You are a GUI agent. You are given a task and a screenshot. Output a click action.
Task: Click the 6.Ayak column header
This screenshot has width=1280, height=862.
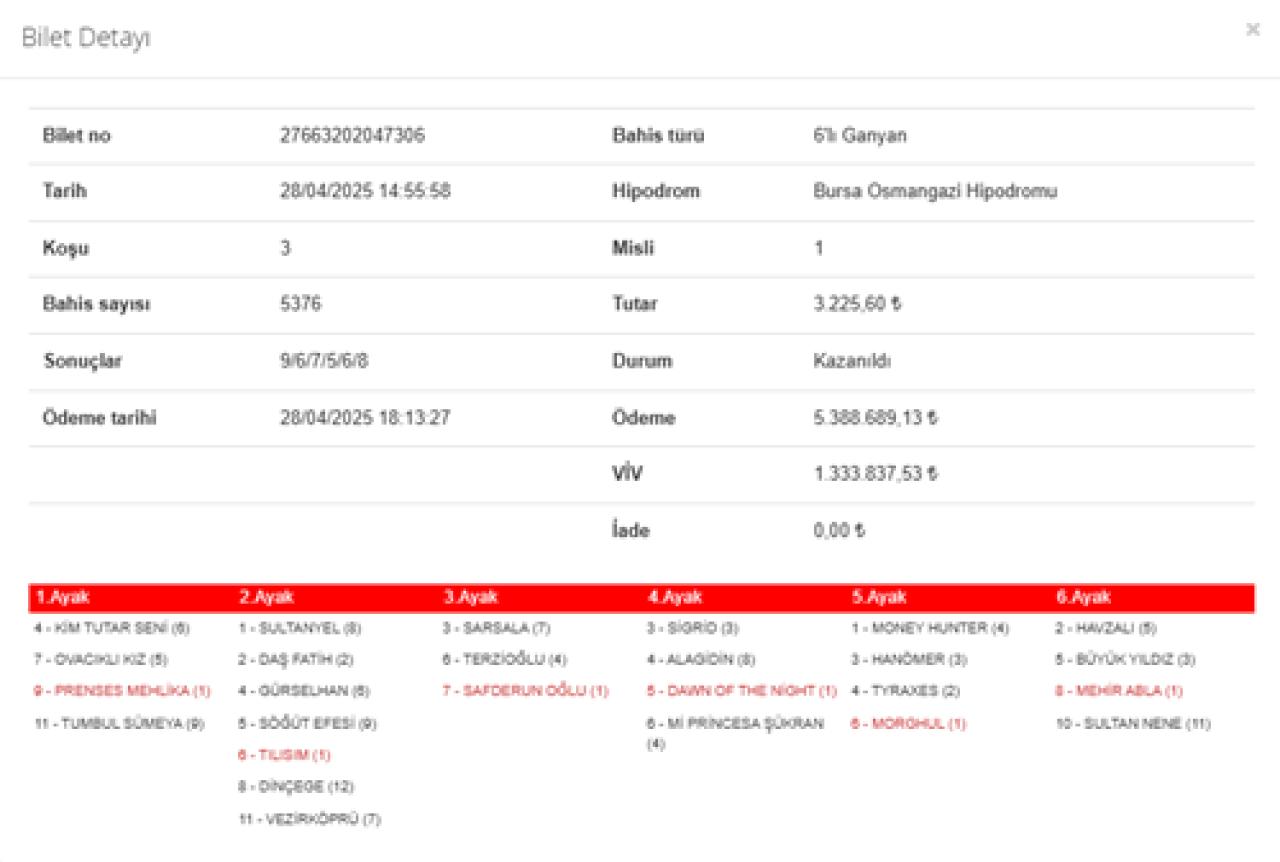[x=1083, y=597]
